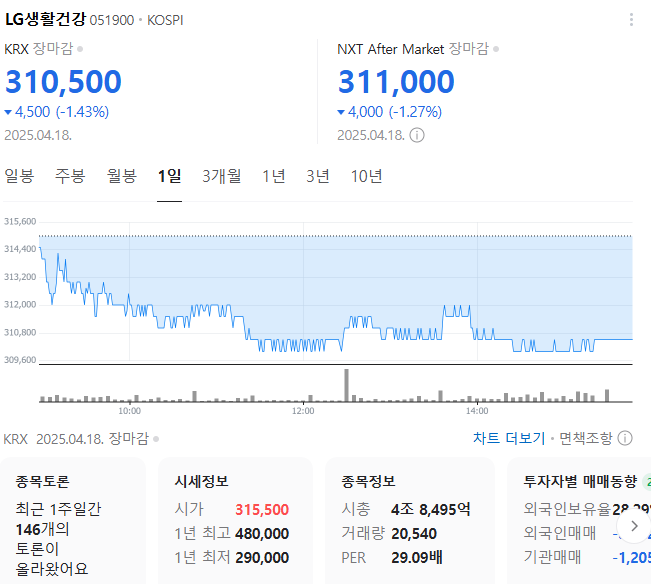Open the three-dot more options menu
Screen dimensions: 651x584
[631, 20]
